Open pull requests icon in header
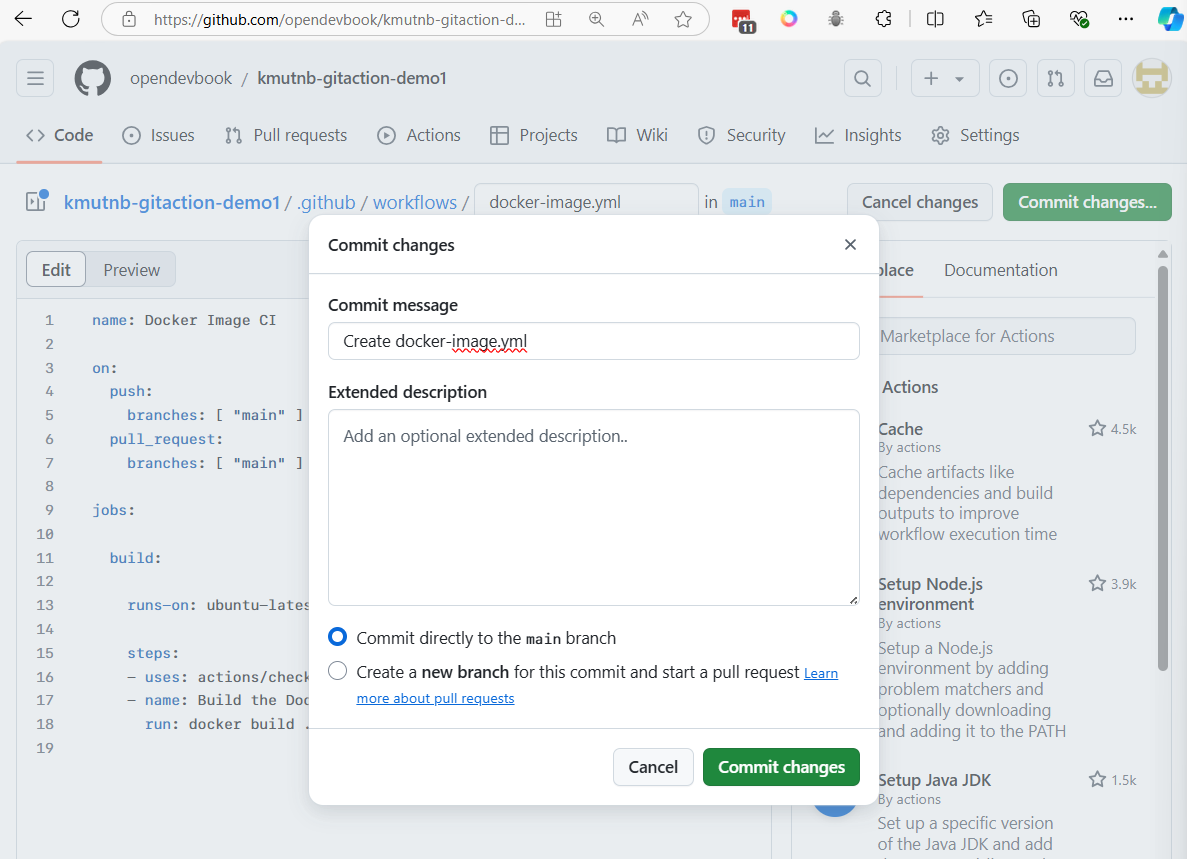Viewport: 1187px width, 859px height. (1055, 79)
